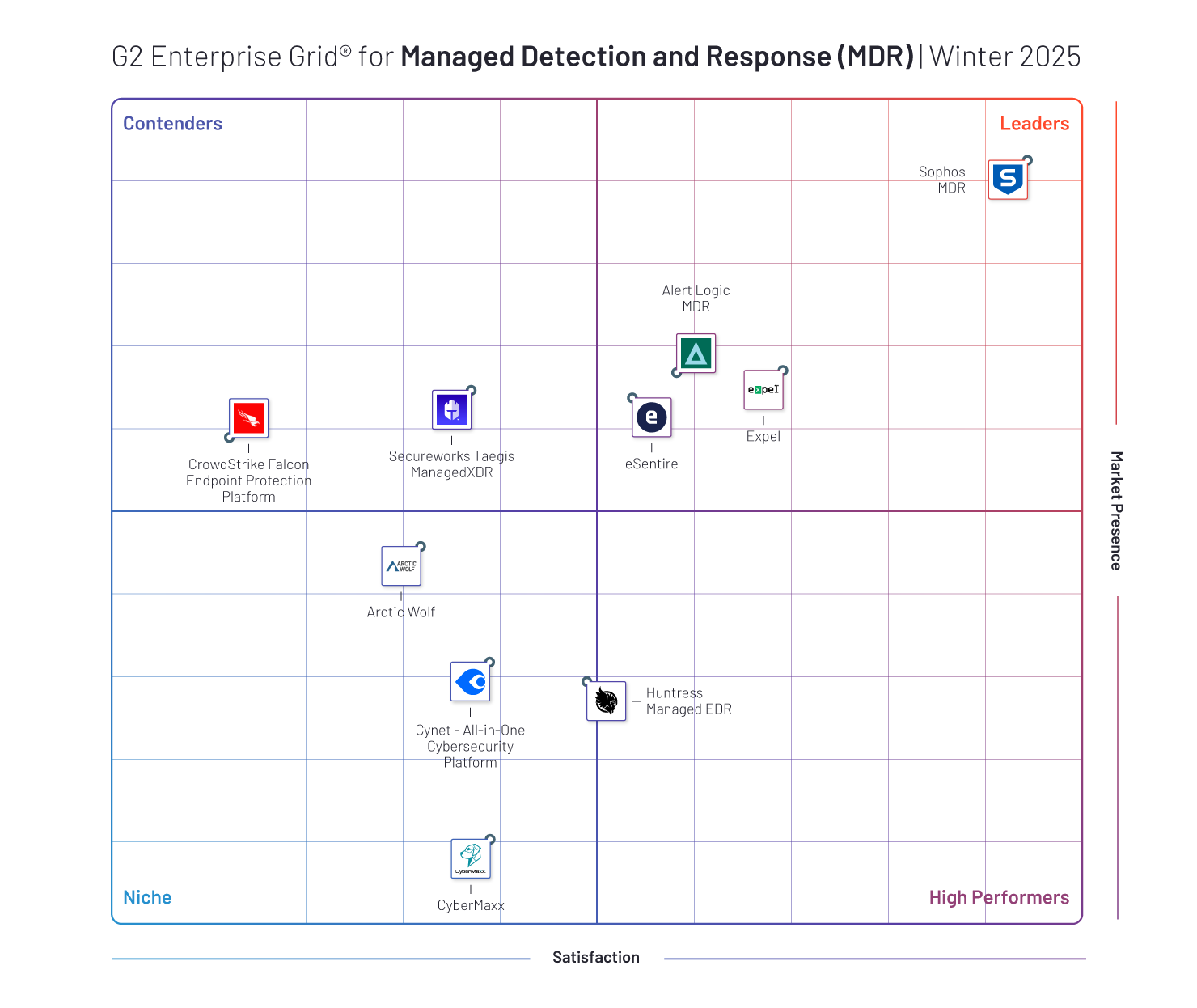Select Secureworks Taegis ManagedXDR label
The height and width of the screenshot is (1008, 1197).
pyautogui.click(x=452, y=464)
